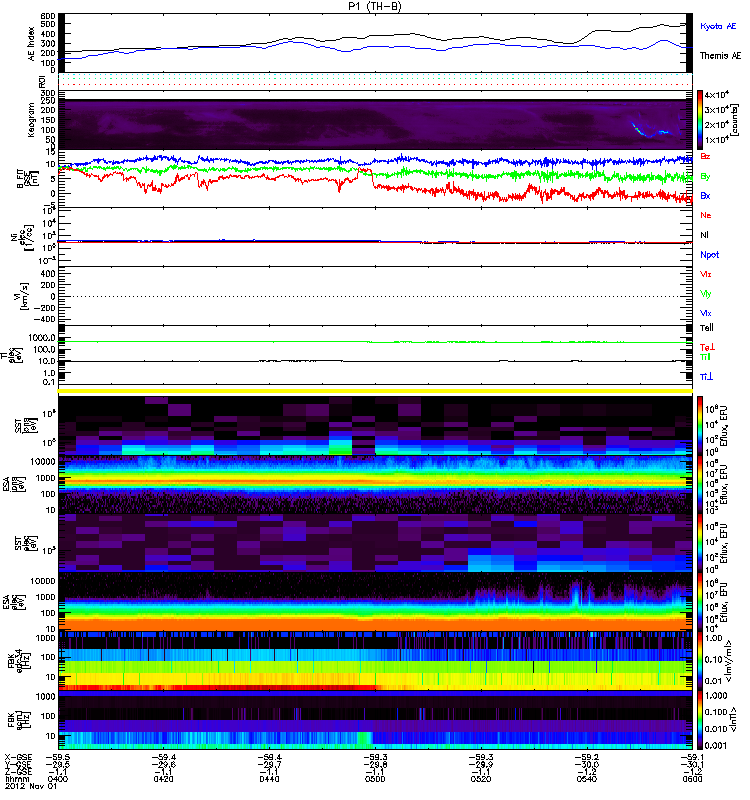Click the blue "Bx" legend label
750x800 pixels.
pyautogui.click(x=705, y=195)
